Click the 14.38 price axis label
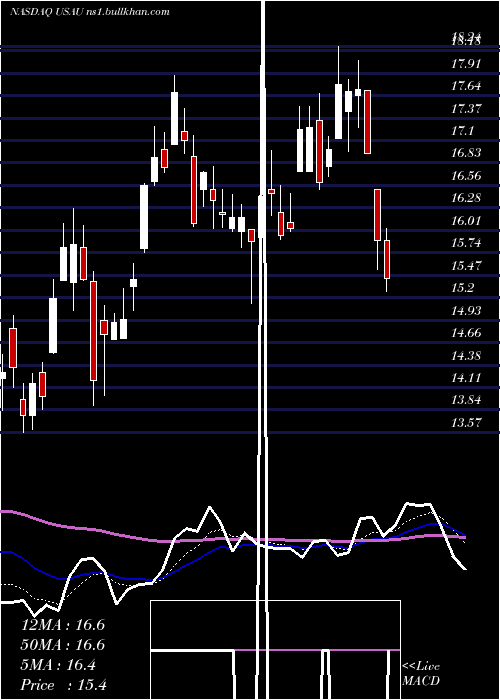This screenshot has height=700, width=500. (x=466, y=355)
